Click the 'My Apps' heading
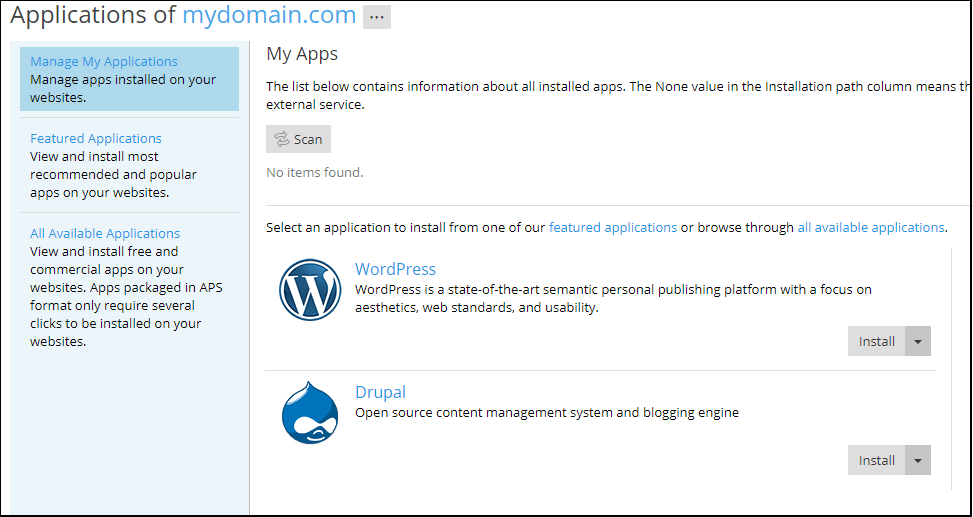The image size is (973, 517). [302, 54]
